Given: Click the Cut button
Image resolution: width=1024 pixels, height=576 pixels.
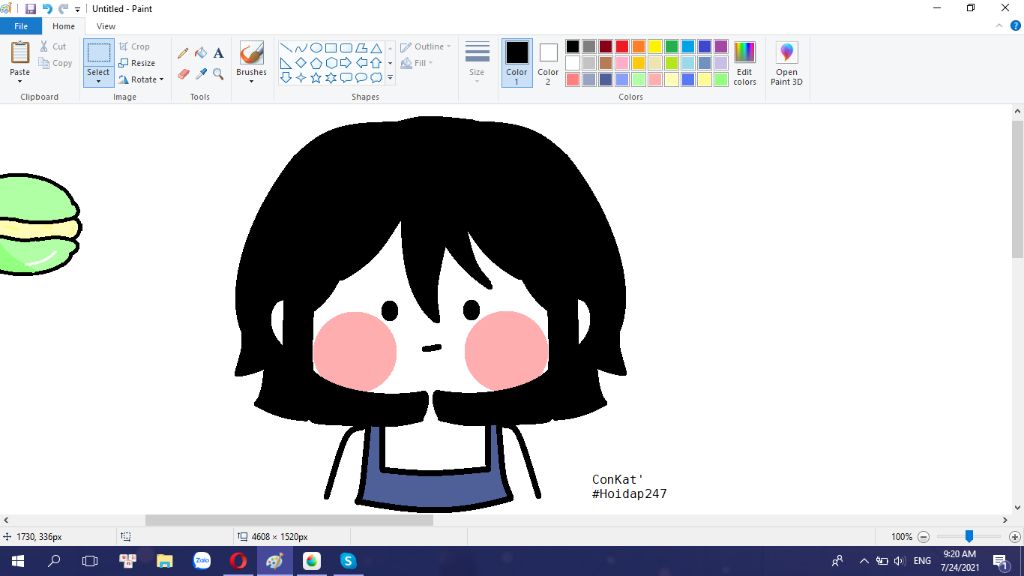Looking at the screenshot, I should coord(53,47).
